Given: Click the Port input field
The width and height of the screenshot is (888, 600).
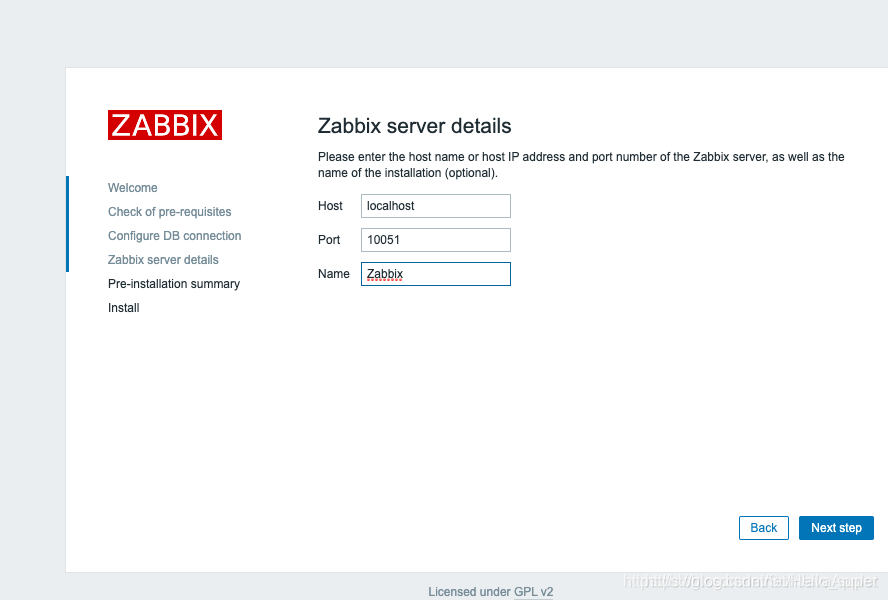Looking at the screenshot, I should pos(436,240).
